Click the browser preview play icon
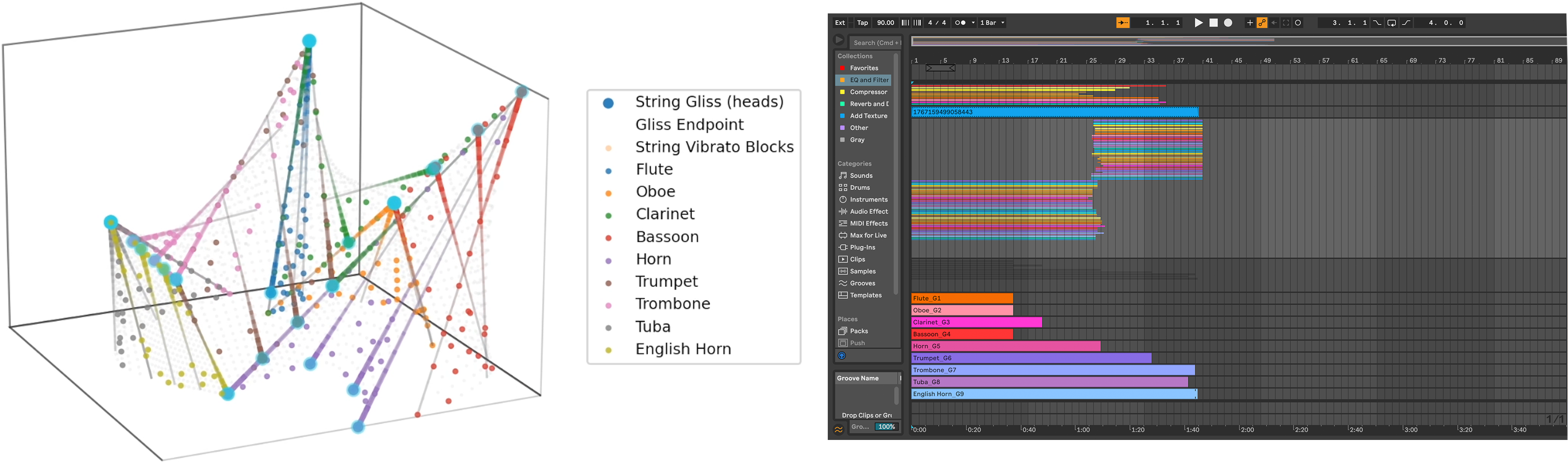This screenshot has height=466, width=1568. 839,40
